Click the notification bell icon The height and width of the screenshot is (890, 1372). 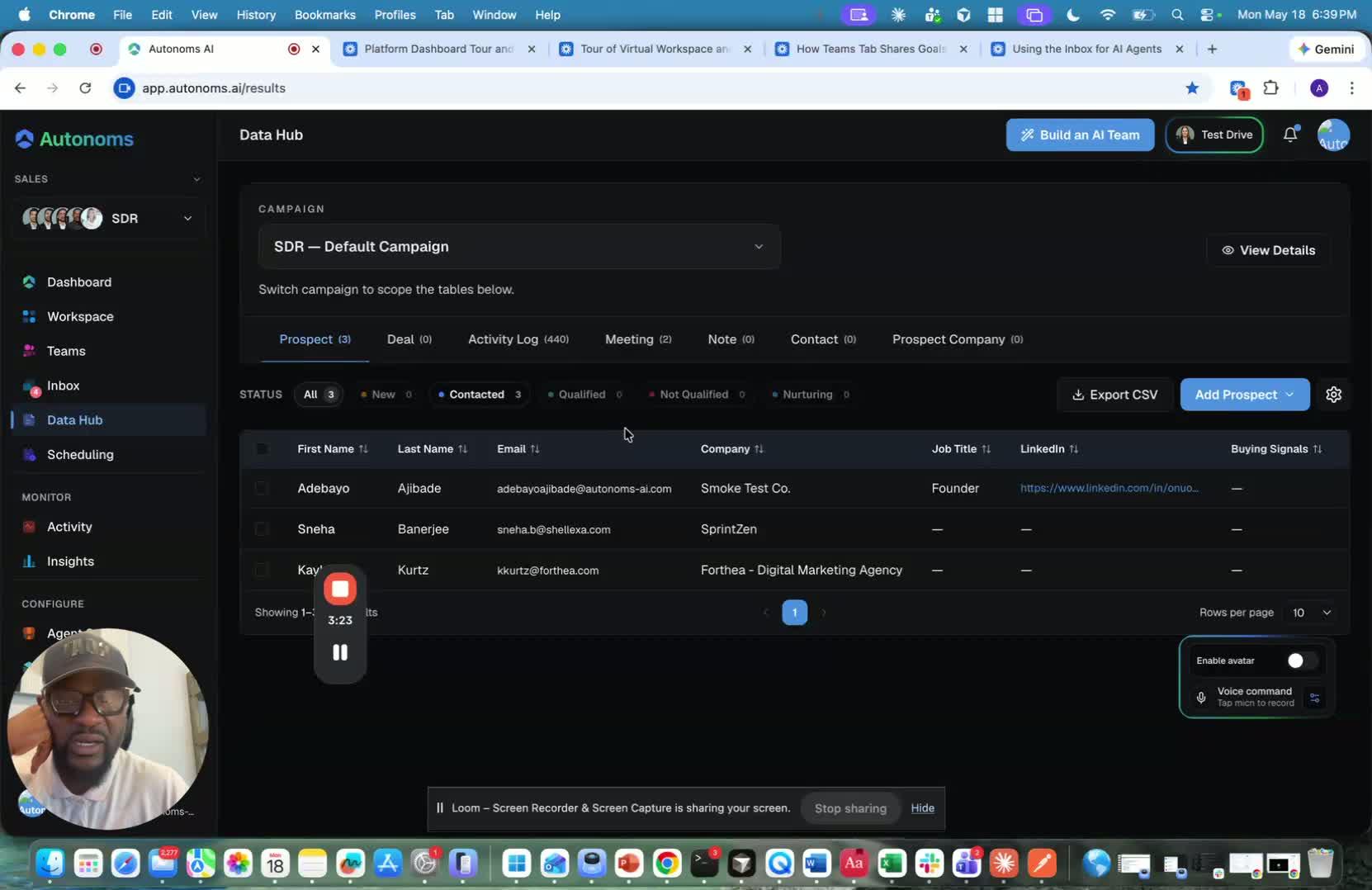pos(1290,135)
